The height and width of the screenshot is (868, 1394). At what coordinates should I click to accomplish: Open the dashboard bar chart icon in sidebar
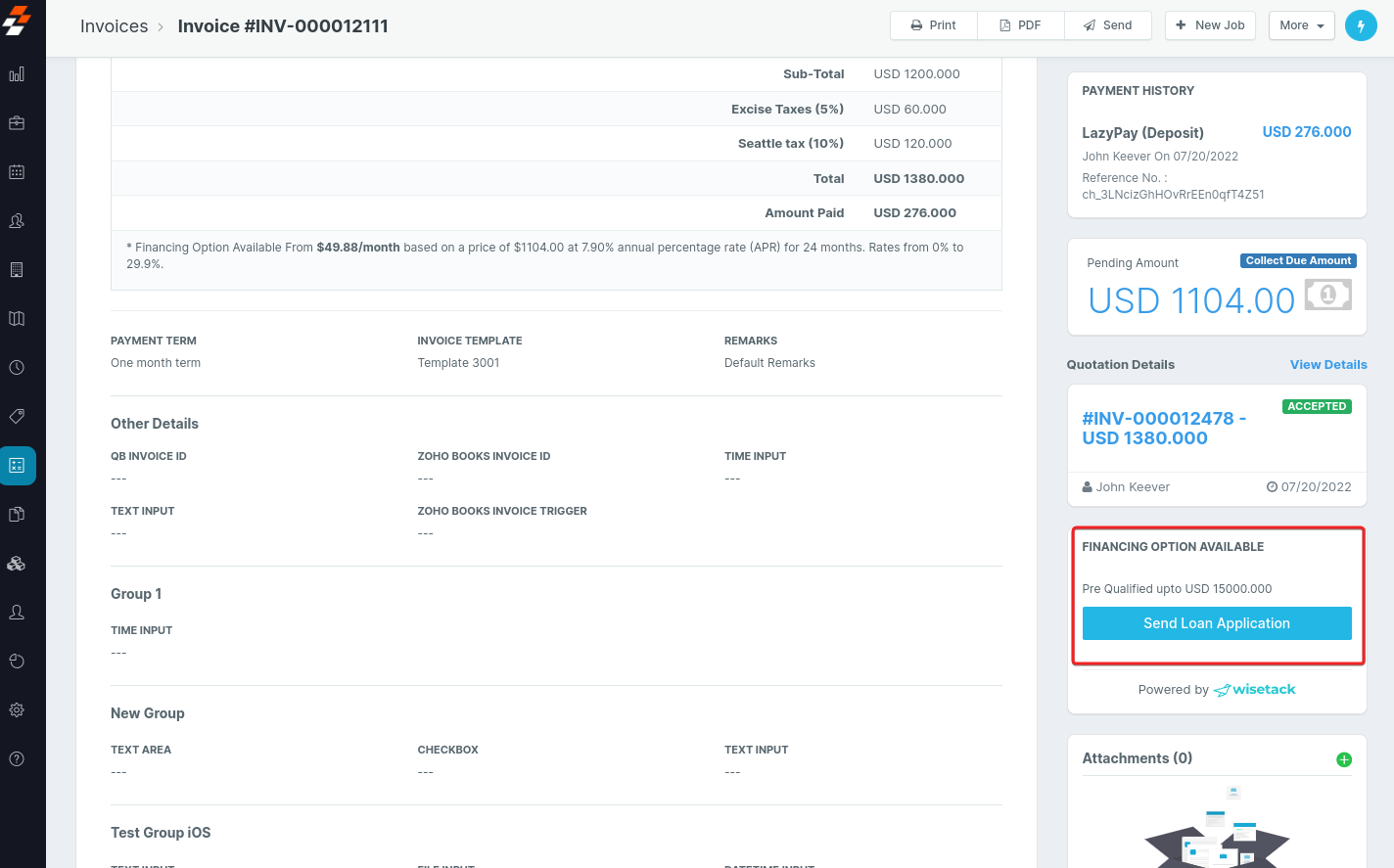click(17, 74)
